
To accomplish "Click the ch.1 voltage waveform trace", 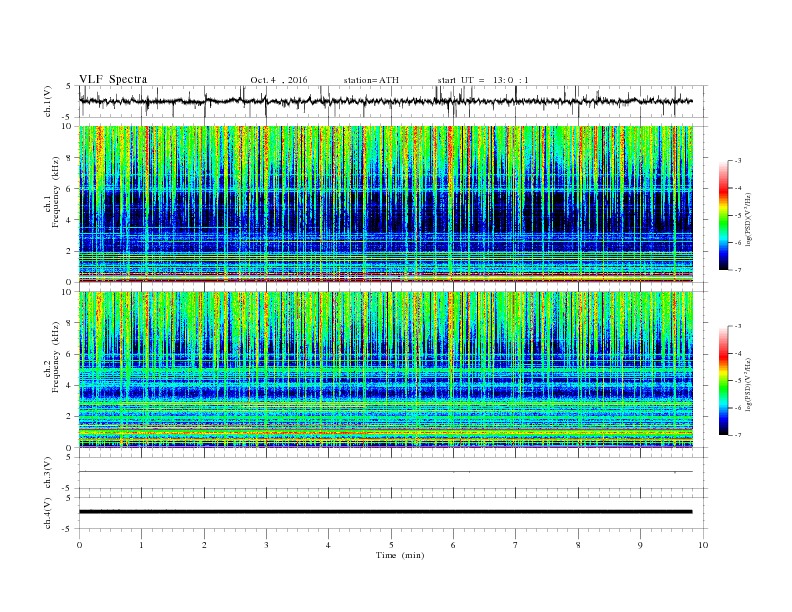I will [x=385, y=101].
